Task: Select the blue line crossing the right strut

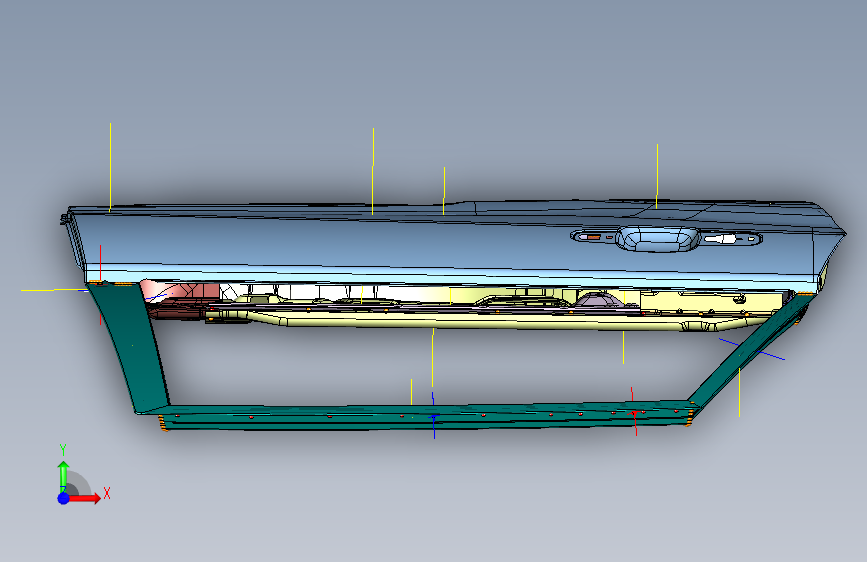Action: tap(752, 349)
